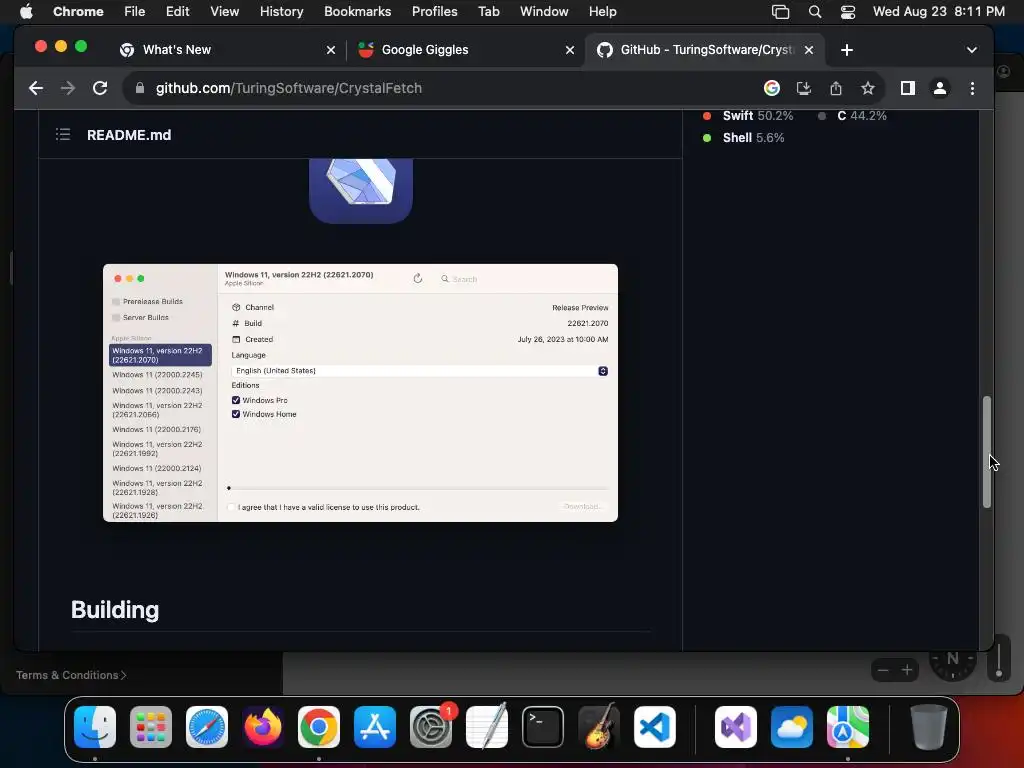Open Terms & Conditions in background window
The width and height of the screenshot is (1024, 768).
click(71, 675)
